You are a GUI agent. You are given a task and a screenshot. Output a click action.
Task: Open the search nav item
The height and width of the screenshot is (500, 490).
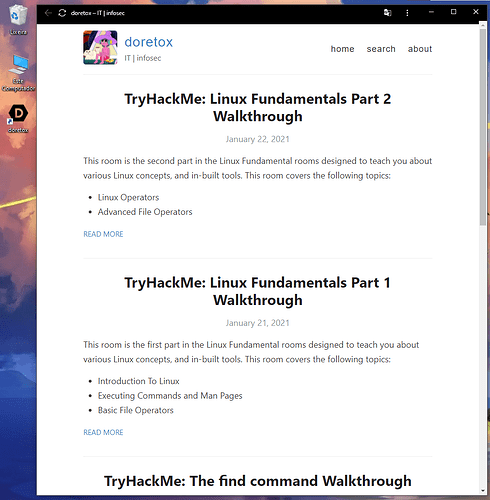381,49
